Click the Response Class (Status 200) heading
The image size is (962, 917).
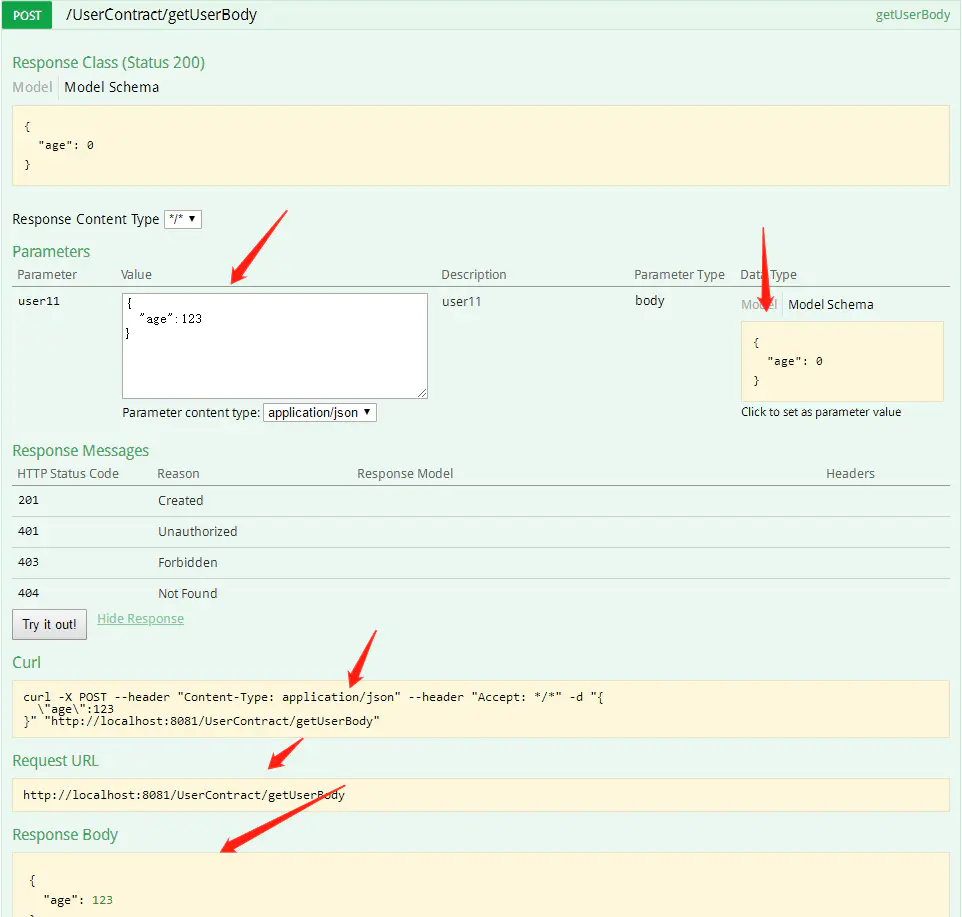coord(109,63)
